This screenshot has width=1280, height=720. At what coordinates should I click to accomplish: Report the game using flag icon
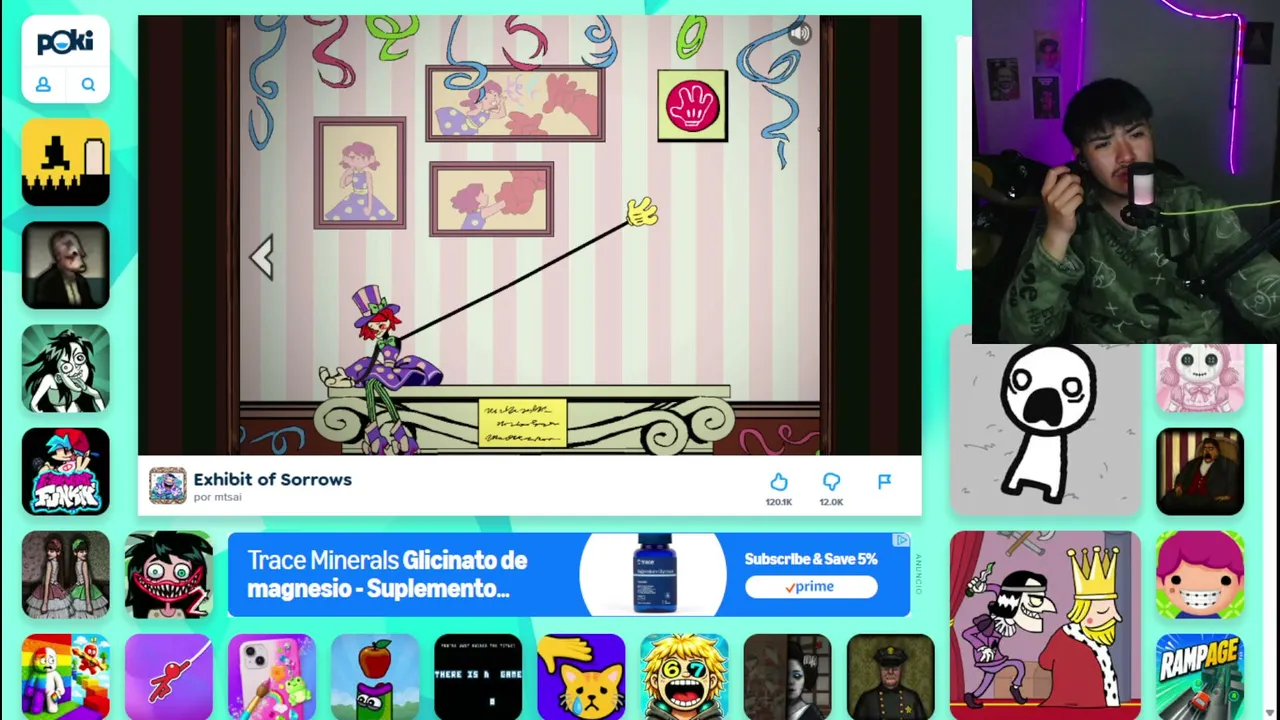tap(884, 482)
